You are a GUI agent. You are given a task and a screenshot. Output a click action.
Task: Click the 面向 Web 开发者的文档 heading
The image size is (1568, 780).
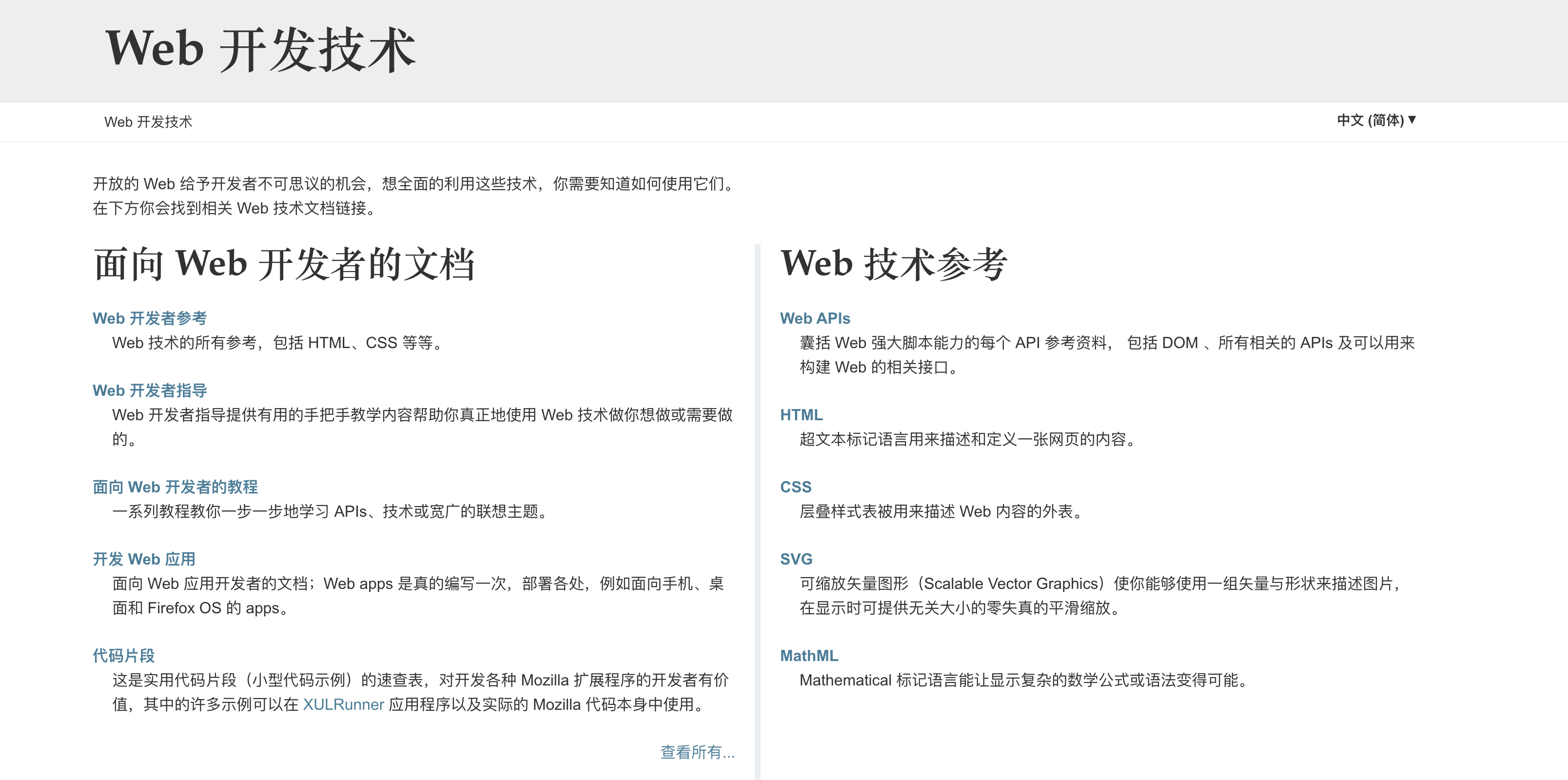click(x=284, y=264)
